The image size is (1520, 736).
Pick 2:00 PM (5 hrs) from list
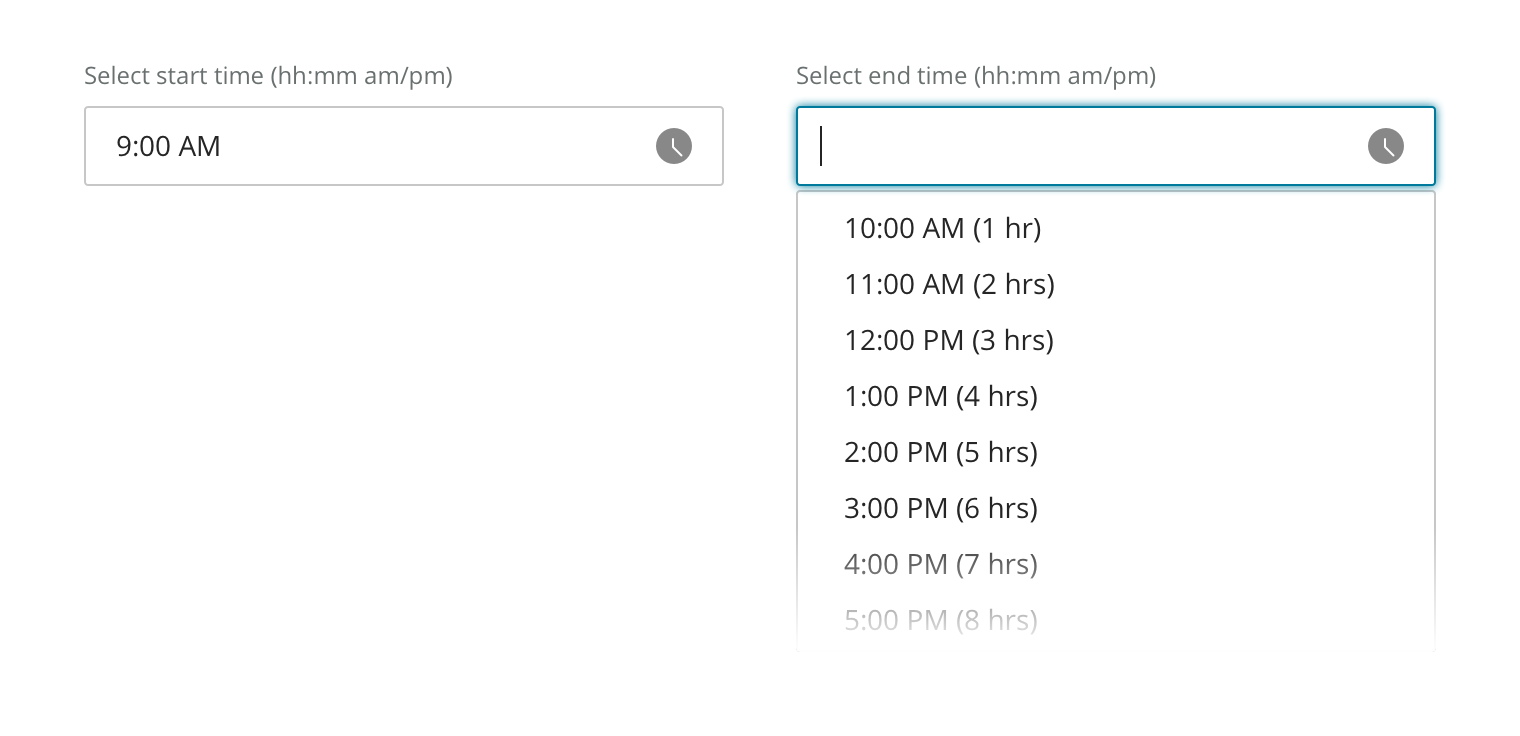pos(940,452)
